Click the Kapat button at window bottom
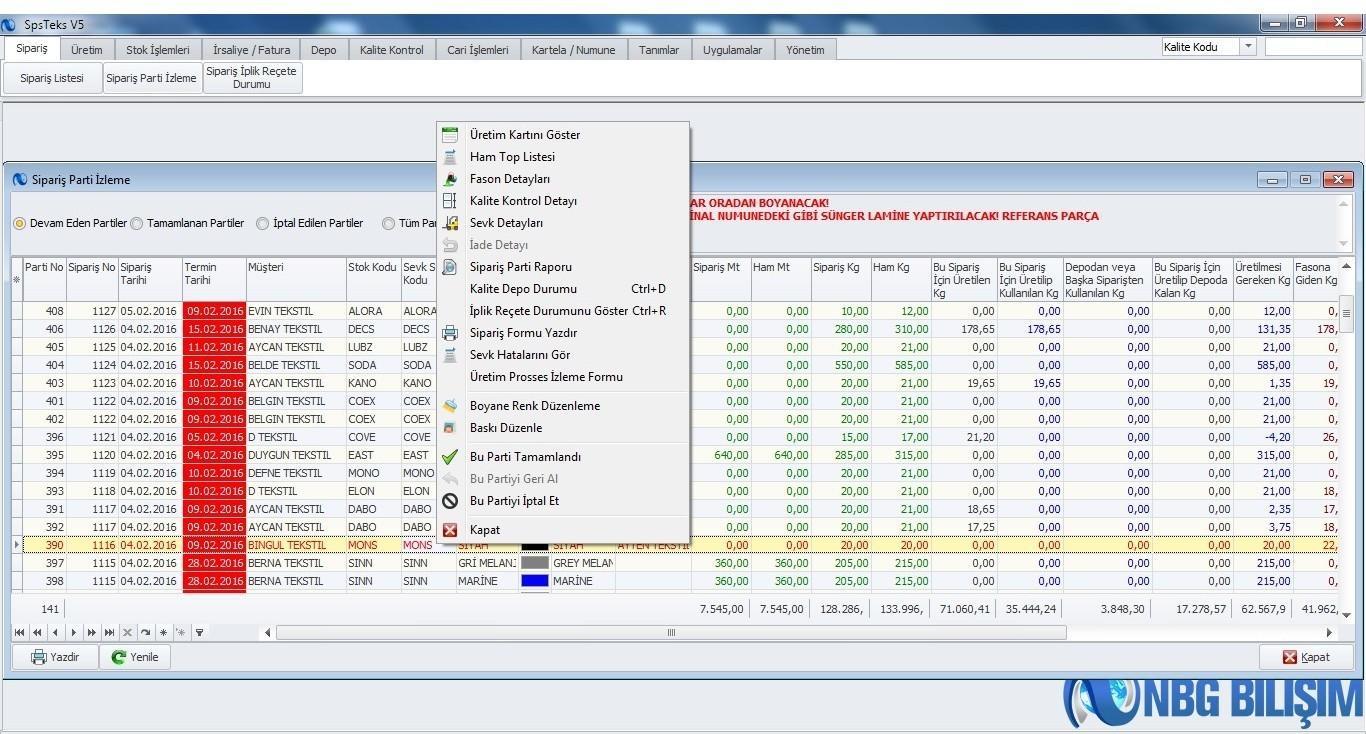1366x734 pixels. pos(1306,657)
